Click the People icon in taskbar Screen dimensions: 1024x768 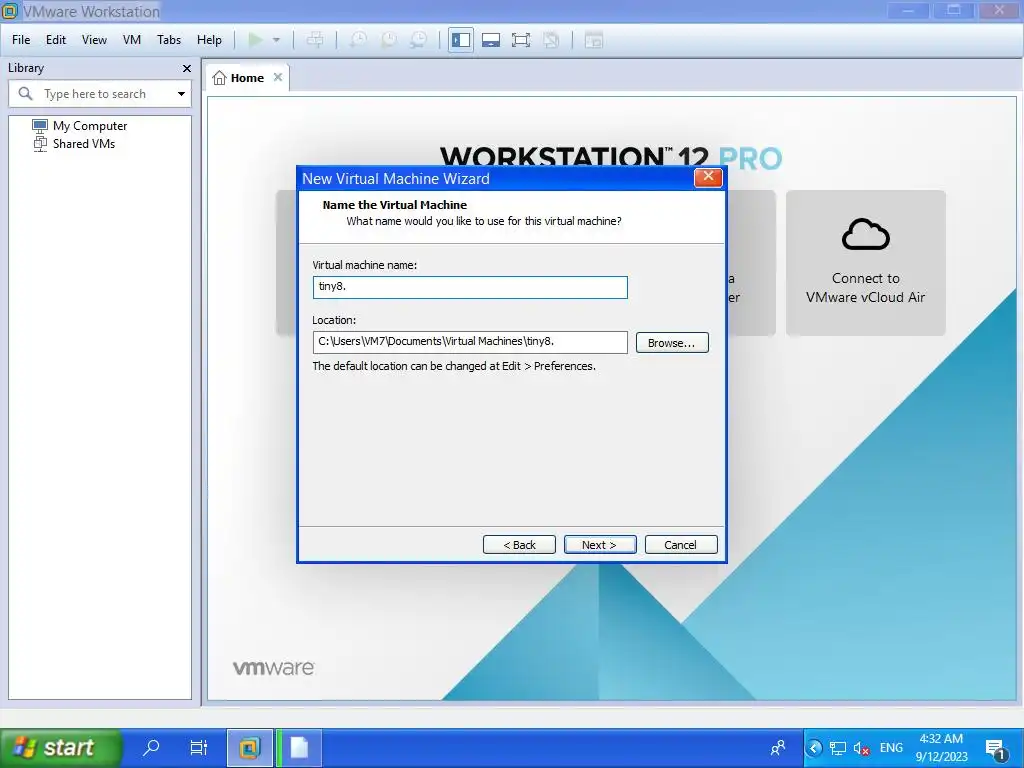point(778,748)
